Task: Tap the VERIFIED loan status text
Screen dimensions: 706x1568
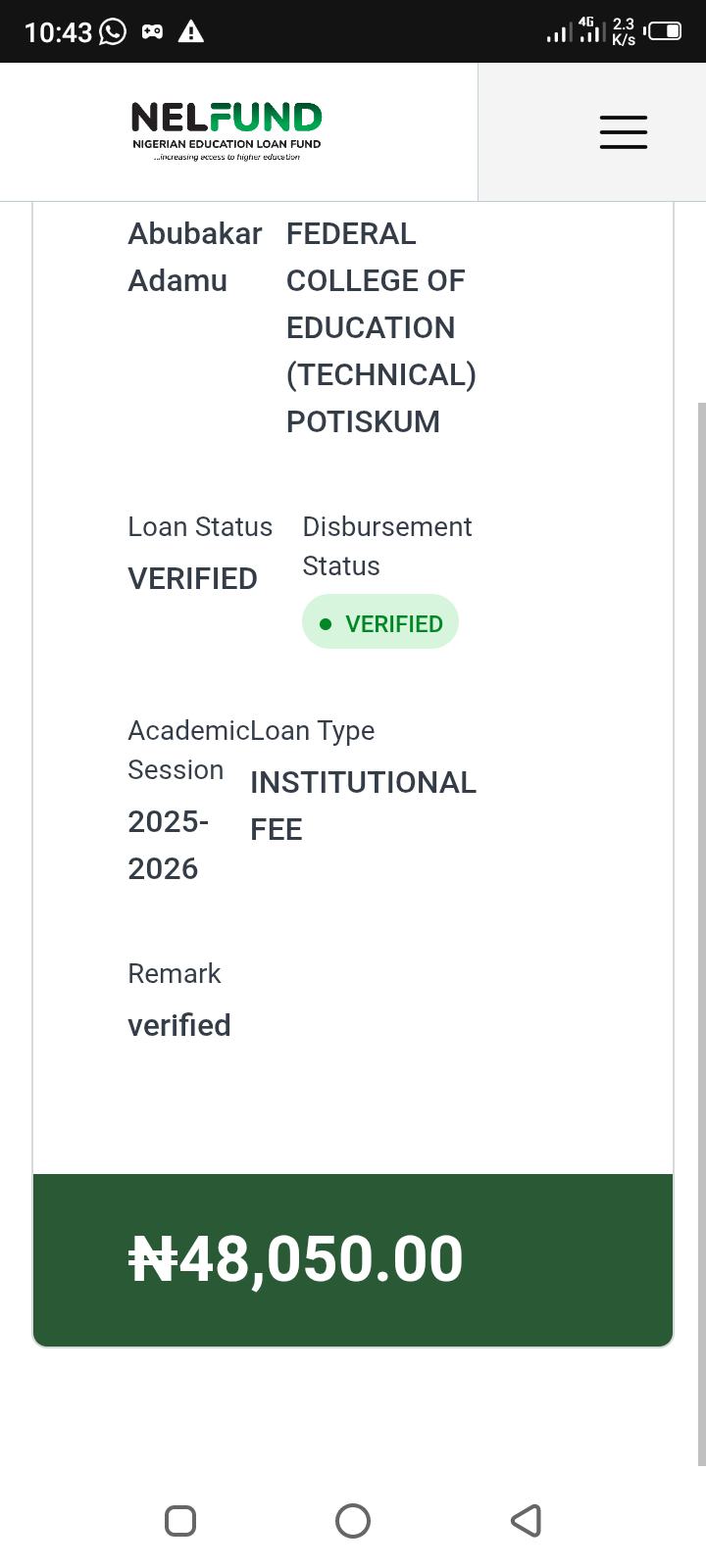Action: [192, 579]
